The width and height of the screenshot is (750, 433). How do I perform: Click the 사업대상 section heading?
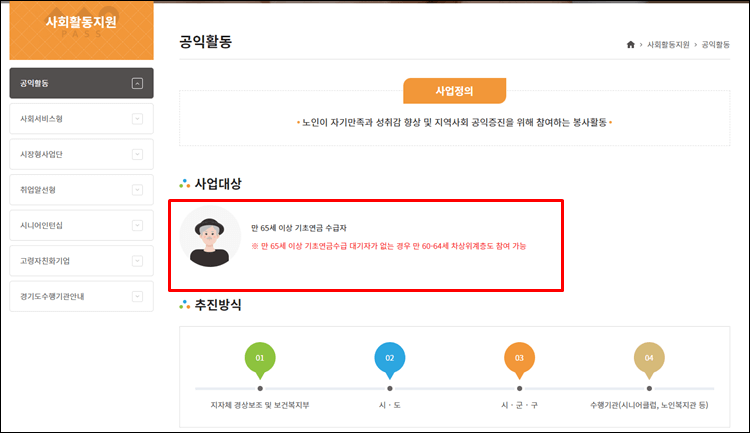tap(218, 184)
